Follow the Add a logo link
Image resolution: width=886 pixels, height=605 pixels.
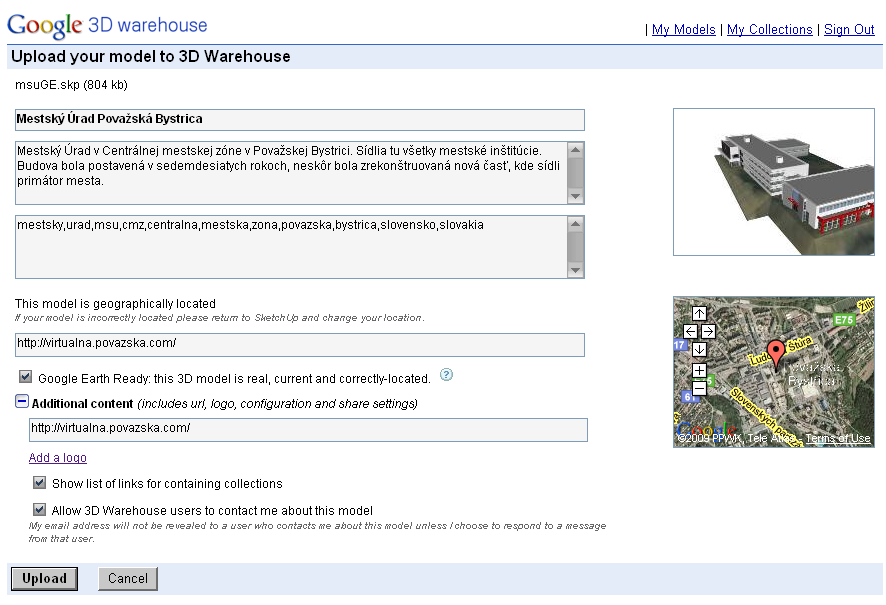click(x=58, y=458)
